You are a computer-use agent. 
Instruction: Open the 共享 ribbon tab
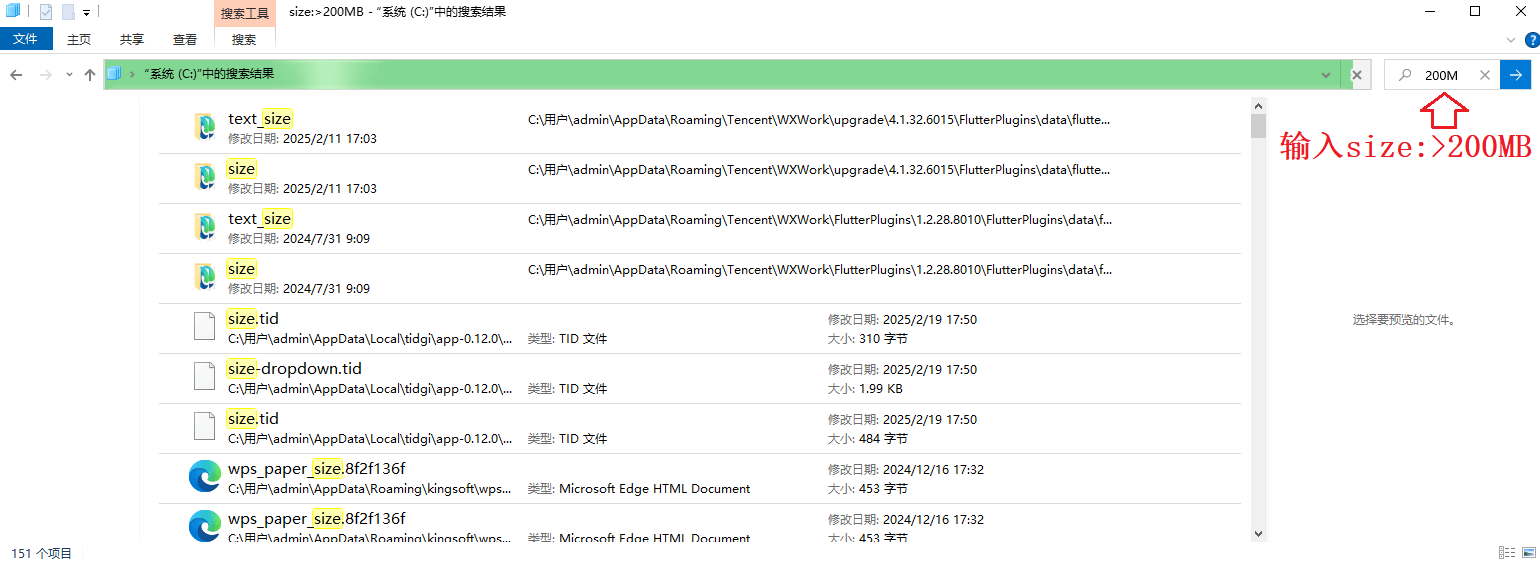(x=132, y=39)
